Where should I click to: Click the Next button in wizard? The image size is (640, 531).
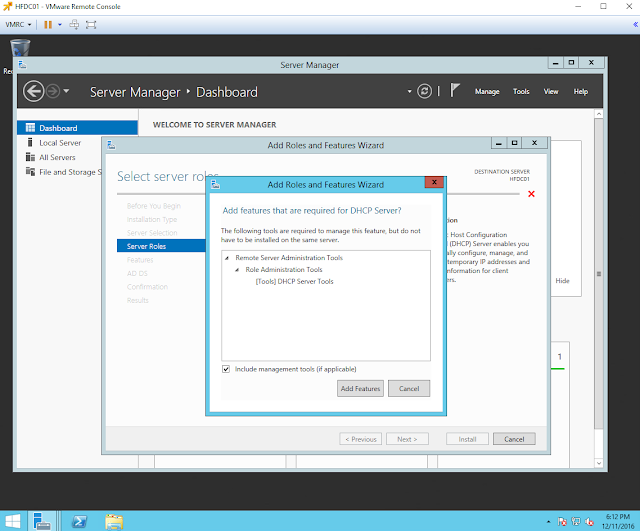click(407, 439)
